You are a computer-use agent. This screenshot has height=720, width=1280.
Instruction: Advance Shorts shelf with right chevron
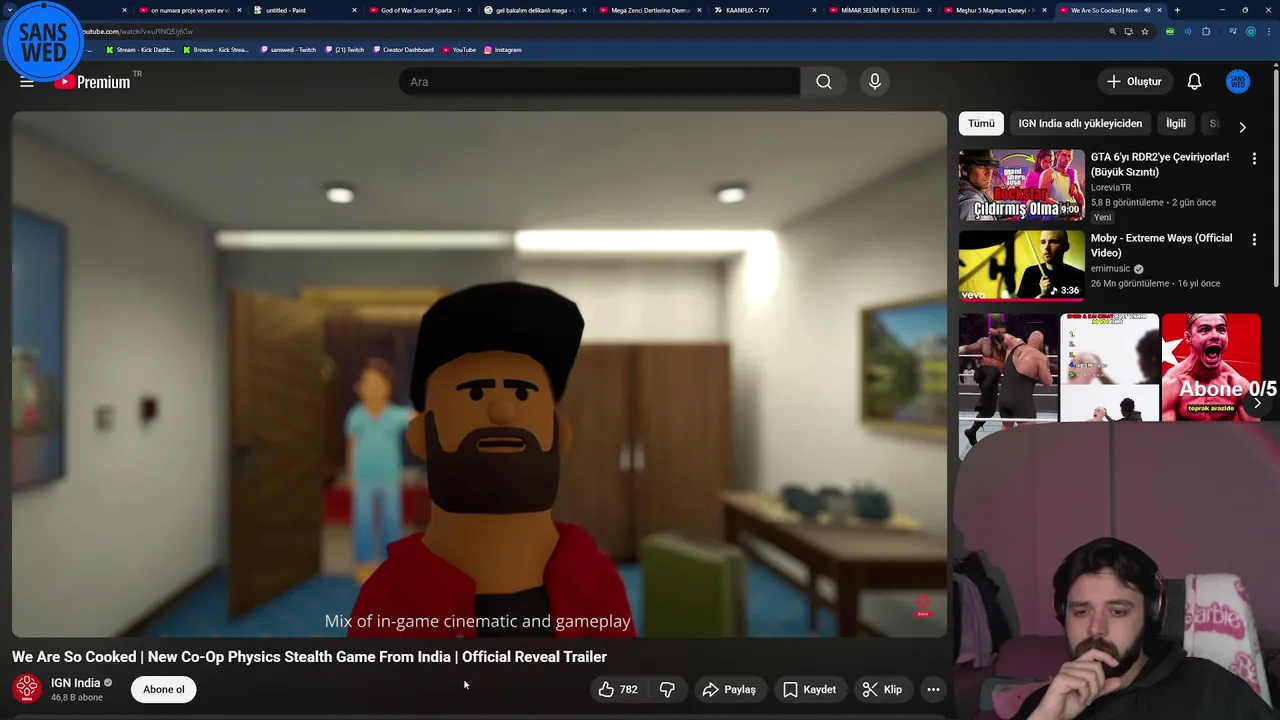tap(1257, 402)
